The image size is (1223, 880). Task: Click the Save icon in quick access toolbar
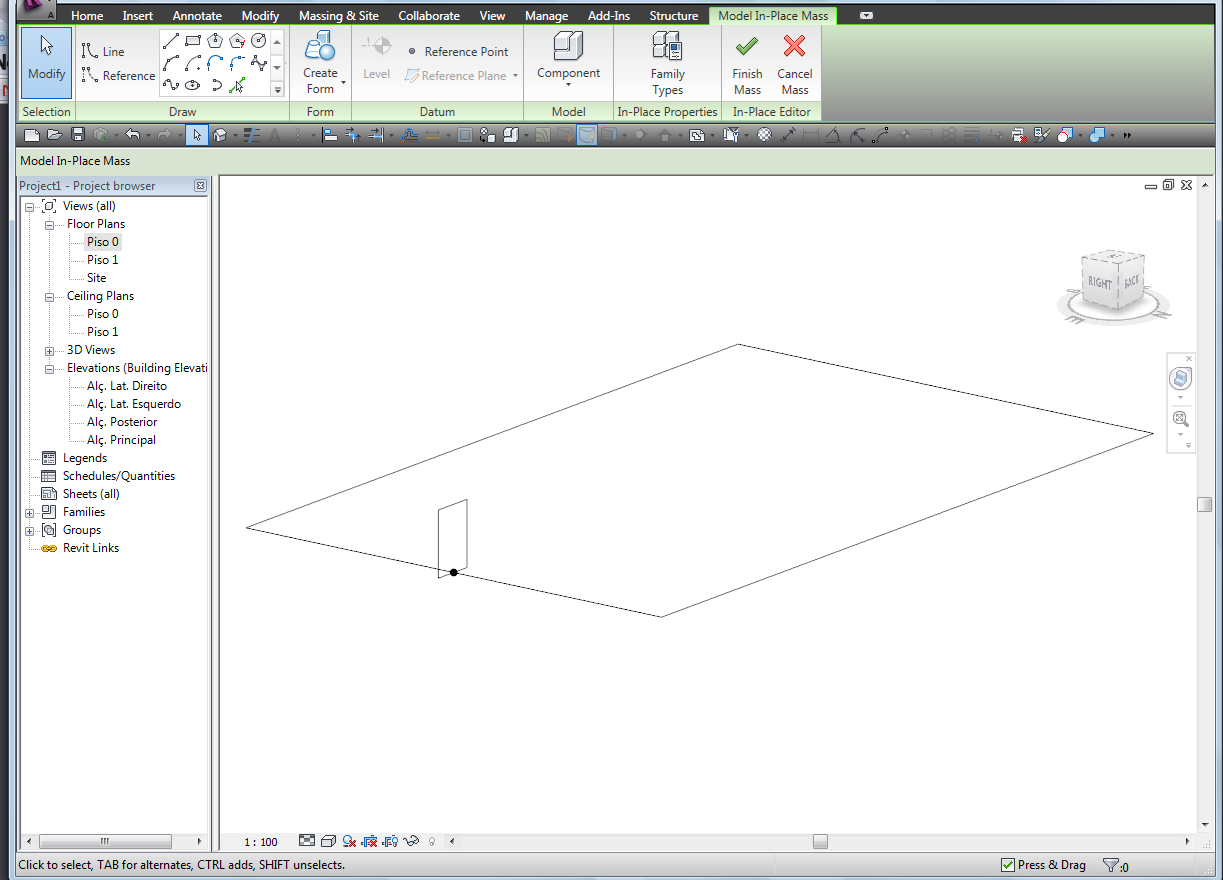(77, 135)
